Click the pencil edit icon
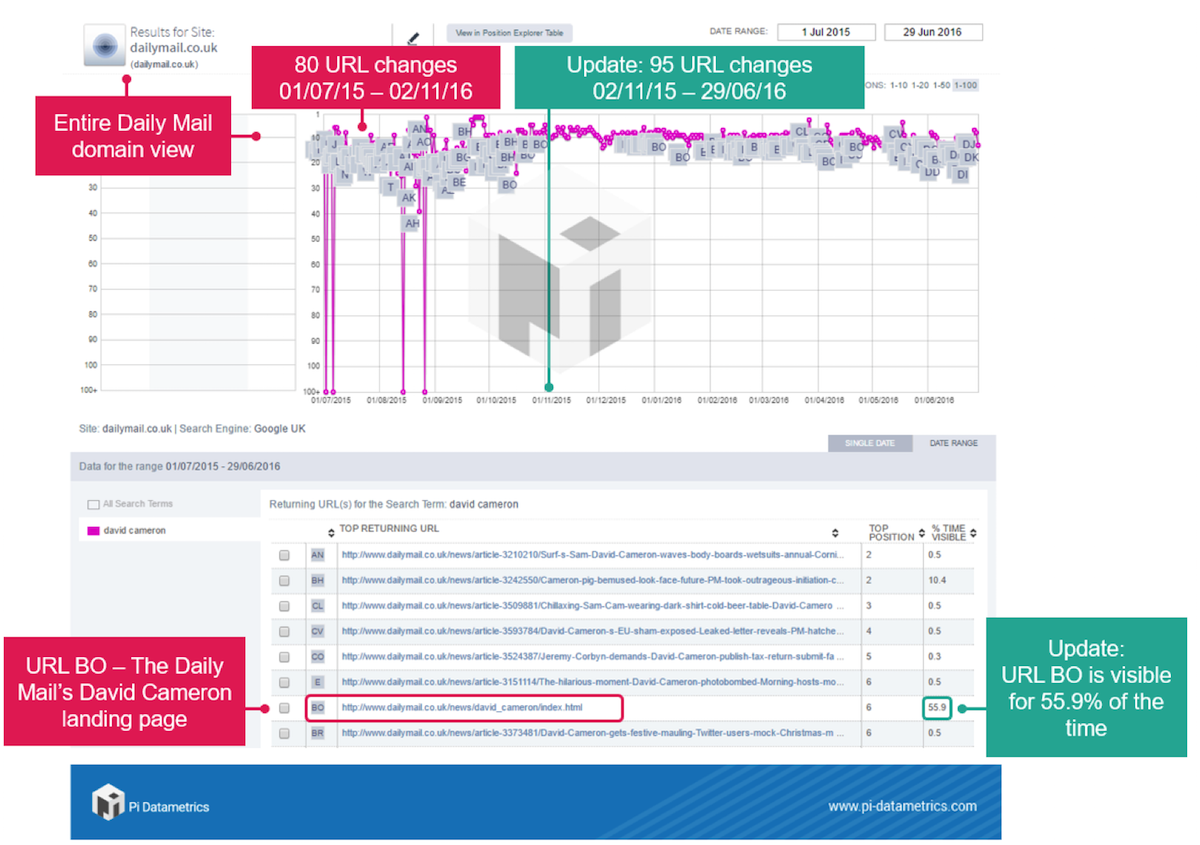 (414, 39)
